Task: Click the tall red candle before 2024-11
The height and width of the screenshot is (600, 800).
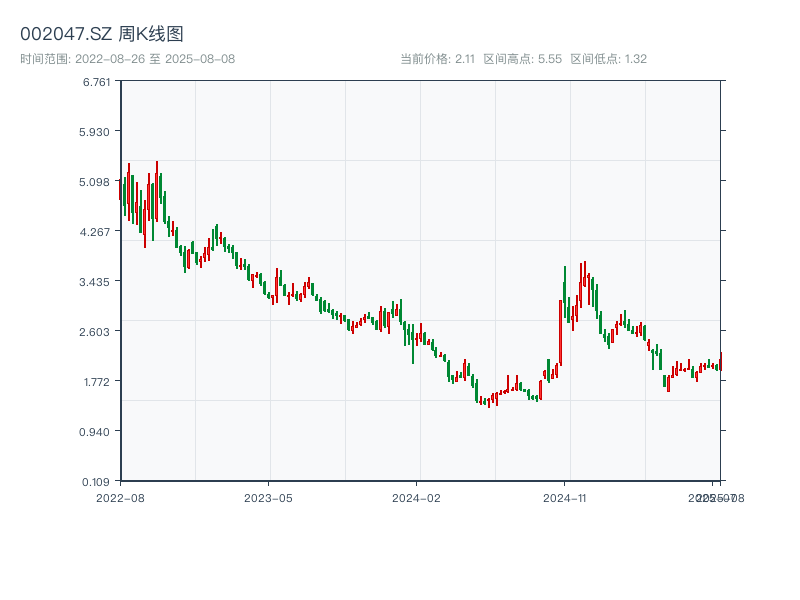Action: pyautogui.click(x=560, y=332)
